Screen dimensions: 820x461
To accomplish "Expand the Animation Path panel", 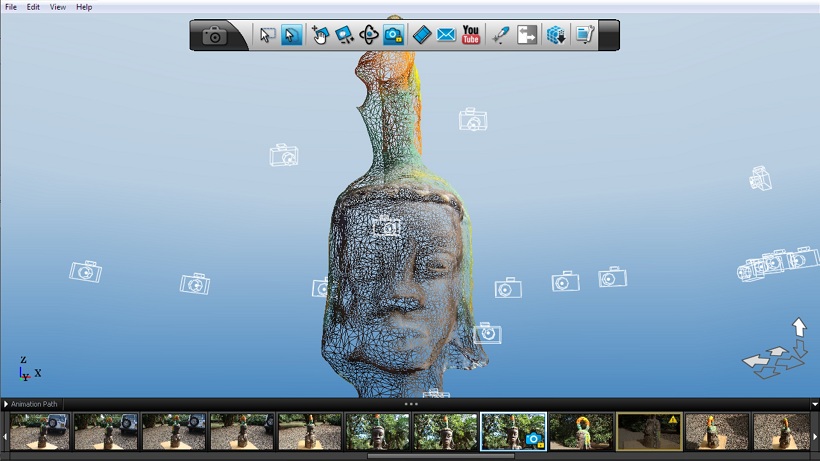I will (x=6, y=404).
